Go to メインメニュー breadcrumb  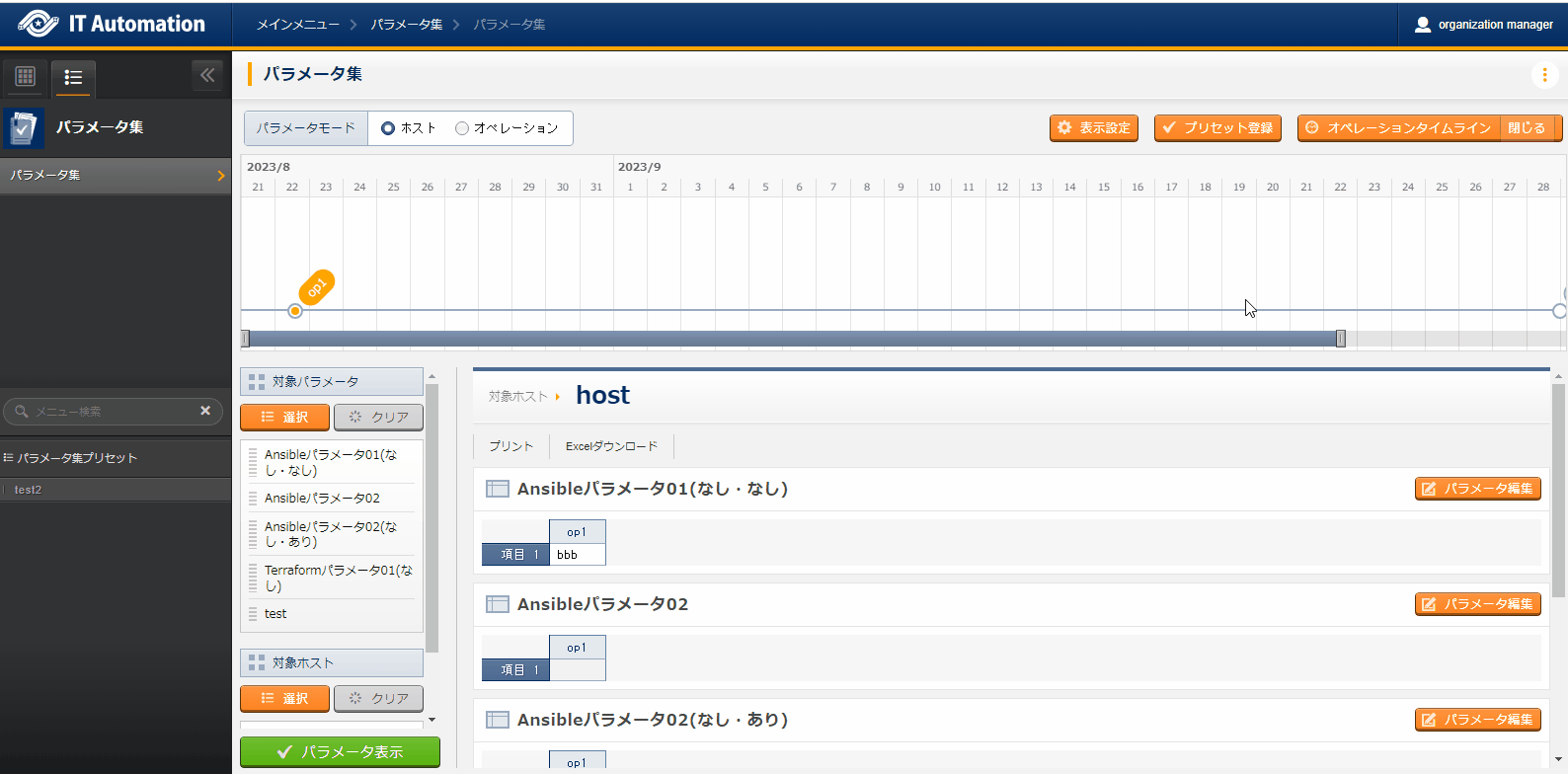coord(297,25)
